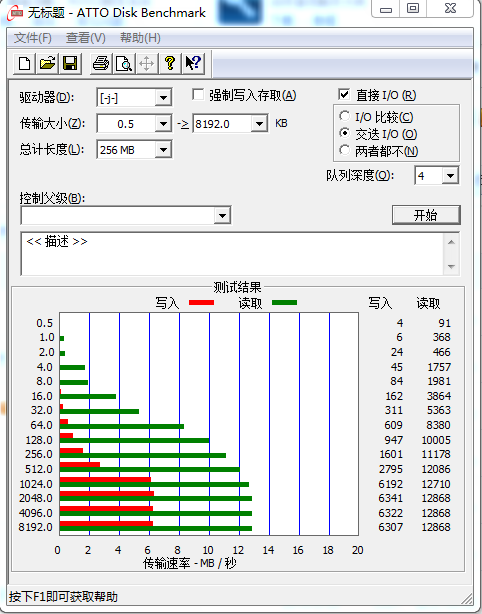Screen dimensions: 482x614
Task: Click the green 读取 legend swatch
Action: 284,302
